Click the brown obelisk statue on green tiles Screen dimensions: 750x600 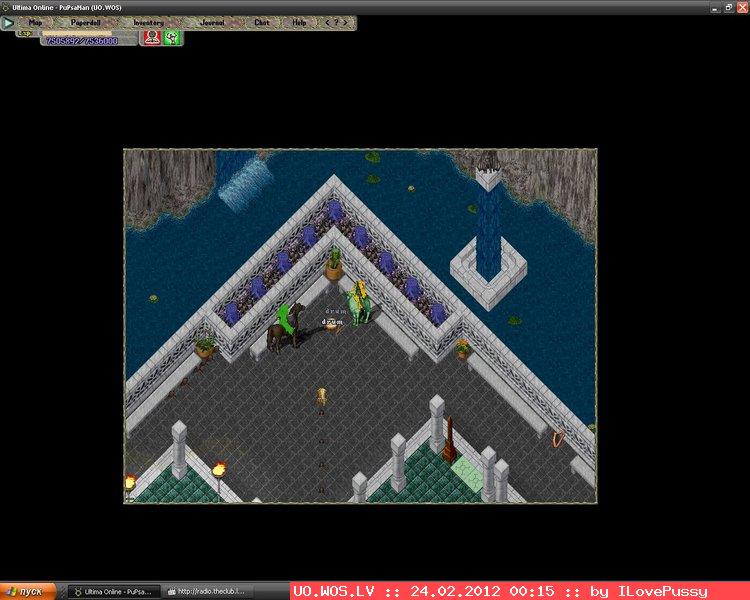coord(449,439)
